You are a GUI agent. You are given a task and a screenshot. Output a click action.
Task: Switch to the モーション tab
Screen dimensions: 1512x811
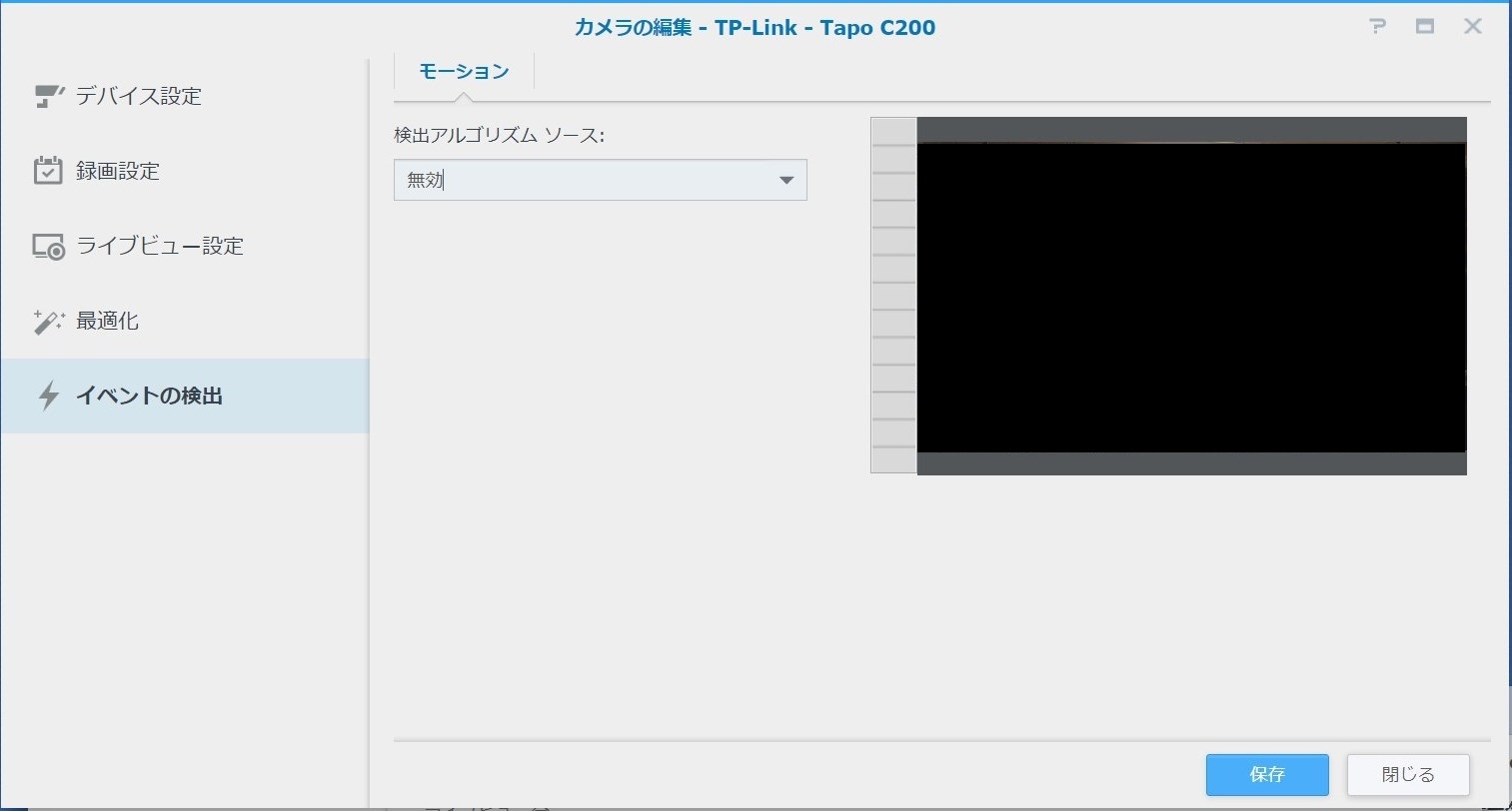464,72
